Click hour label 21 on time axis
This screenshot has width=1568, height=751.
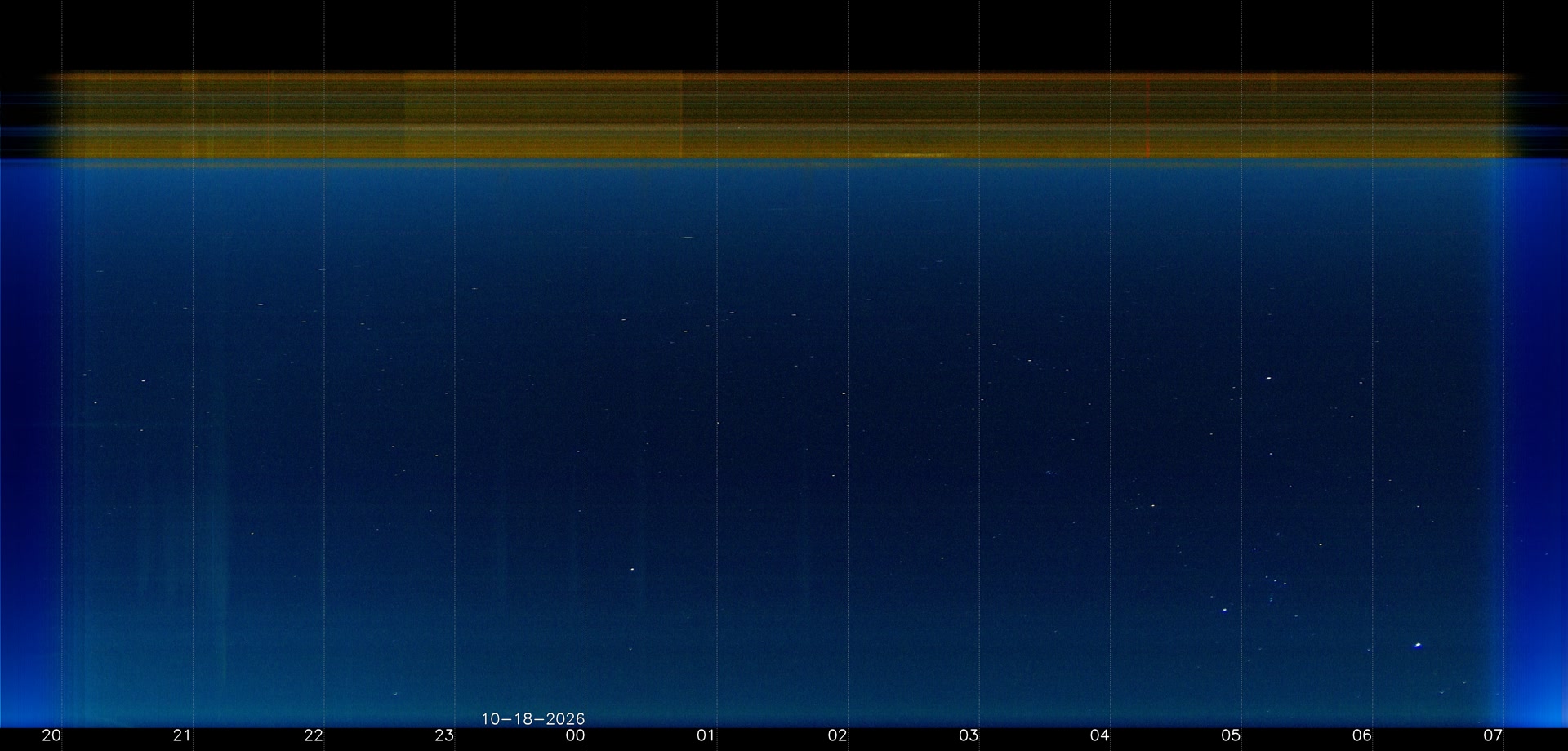[182, 735]
